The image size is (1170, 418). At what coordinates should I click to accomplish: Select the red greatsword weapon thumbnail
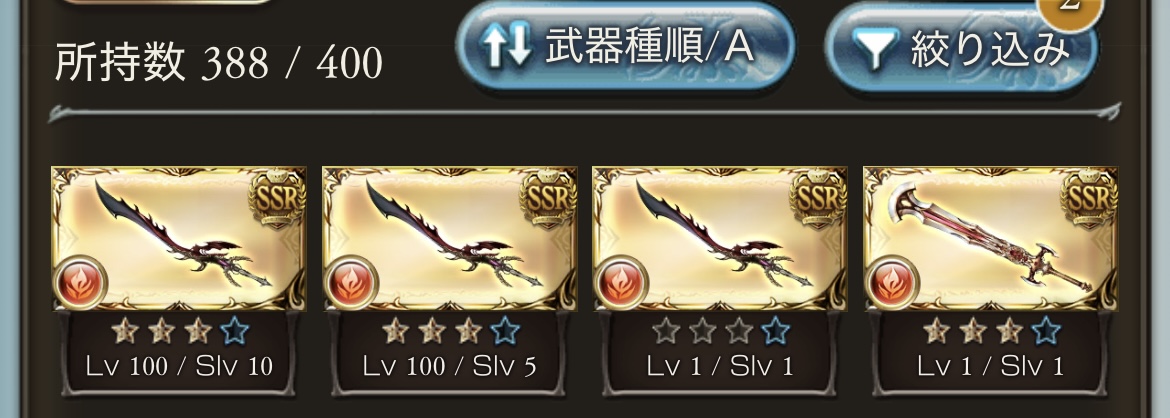point(991,239)
